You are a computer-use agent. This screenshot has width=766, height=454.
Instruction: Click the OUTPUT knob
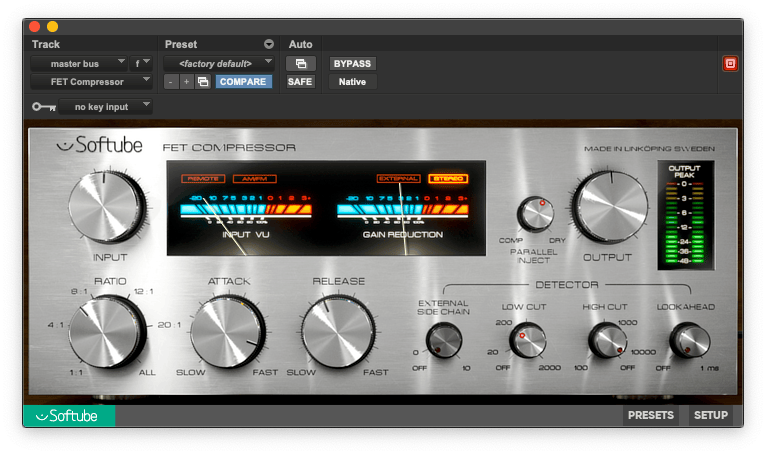point(610,206)
